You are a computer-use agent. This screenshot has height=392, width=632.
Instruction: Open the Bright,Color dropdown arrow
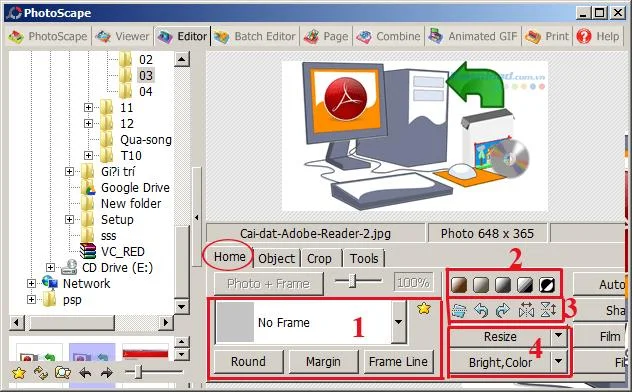coord(558,361)
